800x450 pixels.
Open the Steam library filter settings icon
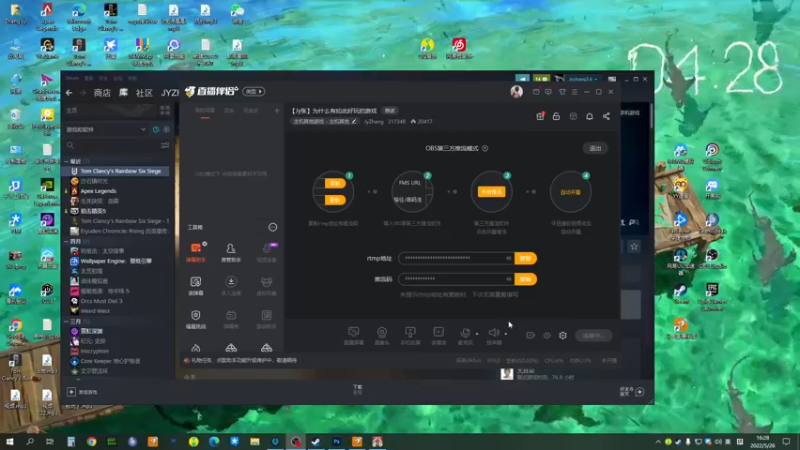point(165,145)
